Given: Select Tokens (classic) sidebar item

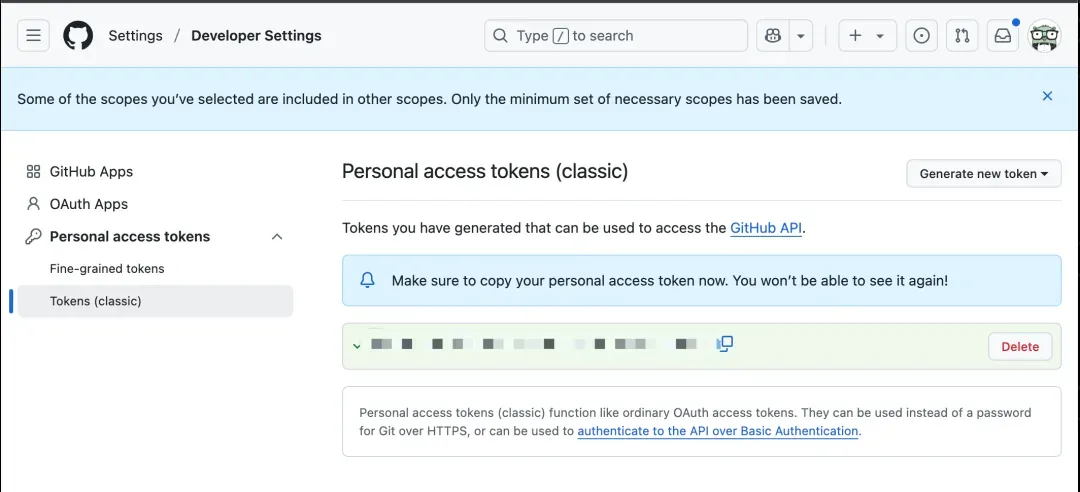Looking at the screenshot, I should (x=155, y=301).
